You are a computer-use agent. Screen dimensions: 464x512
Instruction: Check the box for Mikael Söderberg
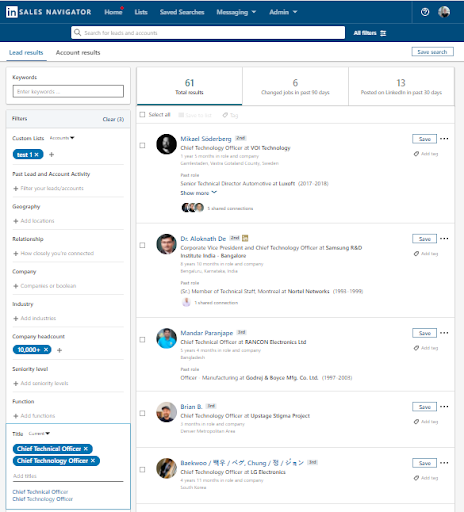click(x=142, y=145)
